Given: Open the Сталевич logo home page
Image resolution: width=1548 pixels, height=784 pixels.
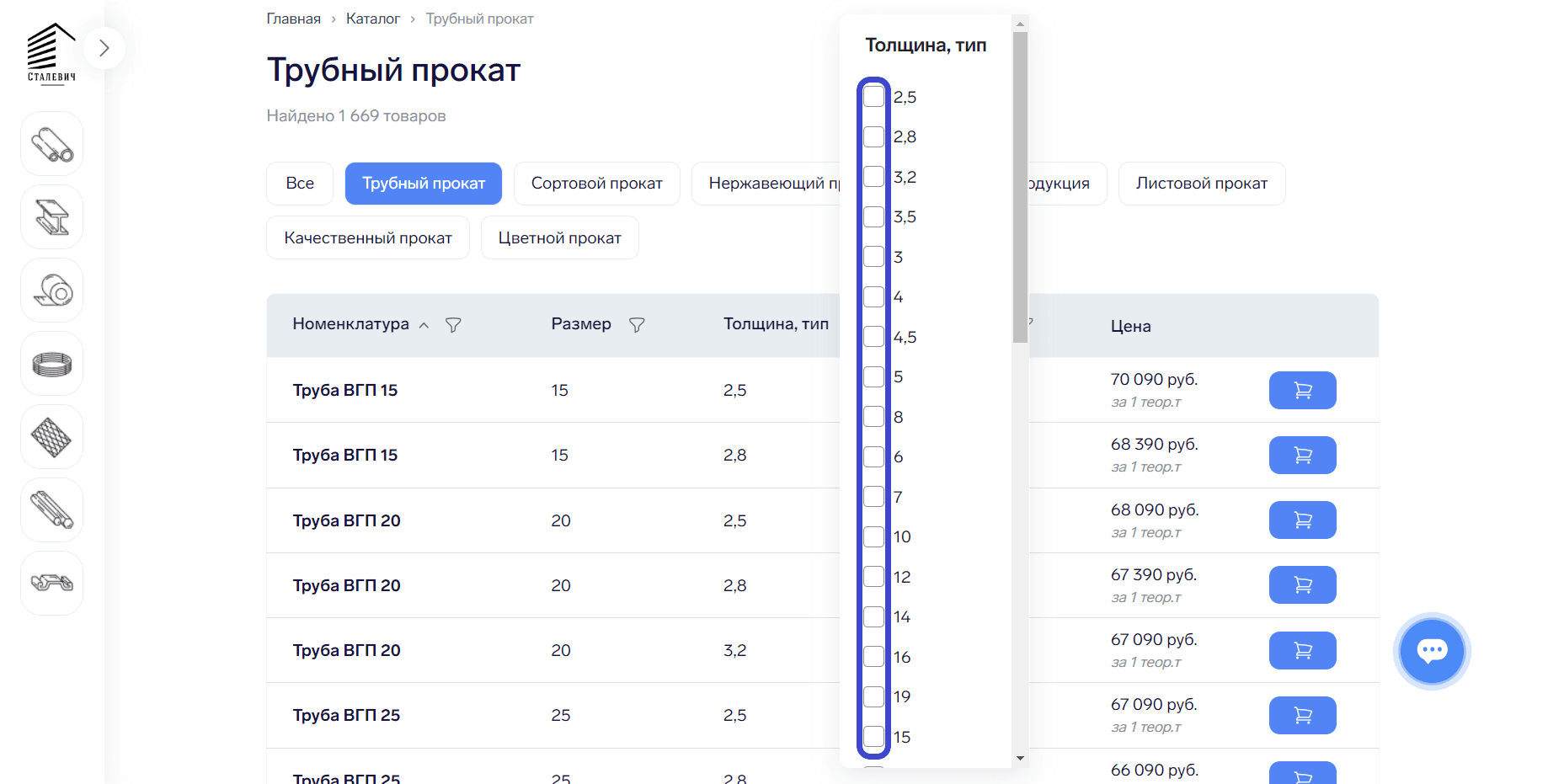Looking at the screenshot, I should (51, 52).
